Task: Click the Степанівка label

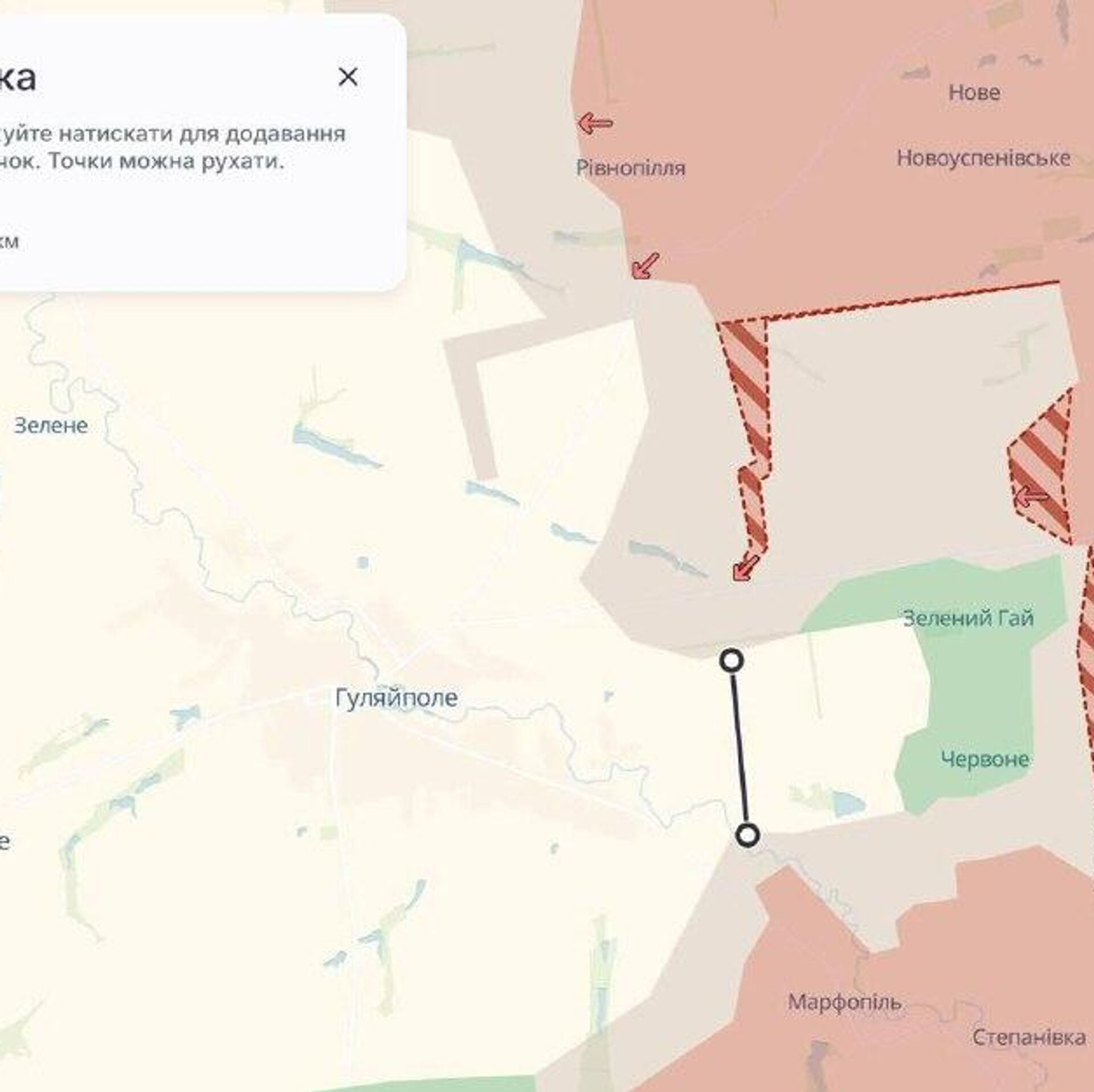Action: click(x=1028, y=1037)
